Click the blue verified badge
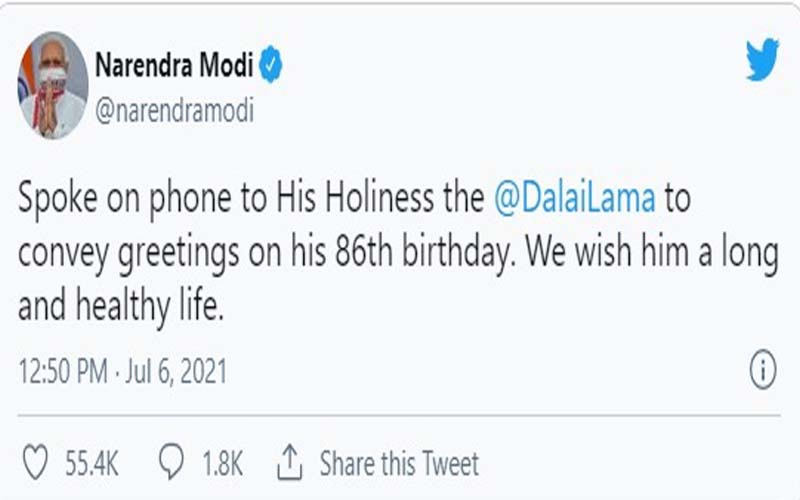 click(x=271, y=64)
